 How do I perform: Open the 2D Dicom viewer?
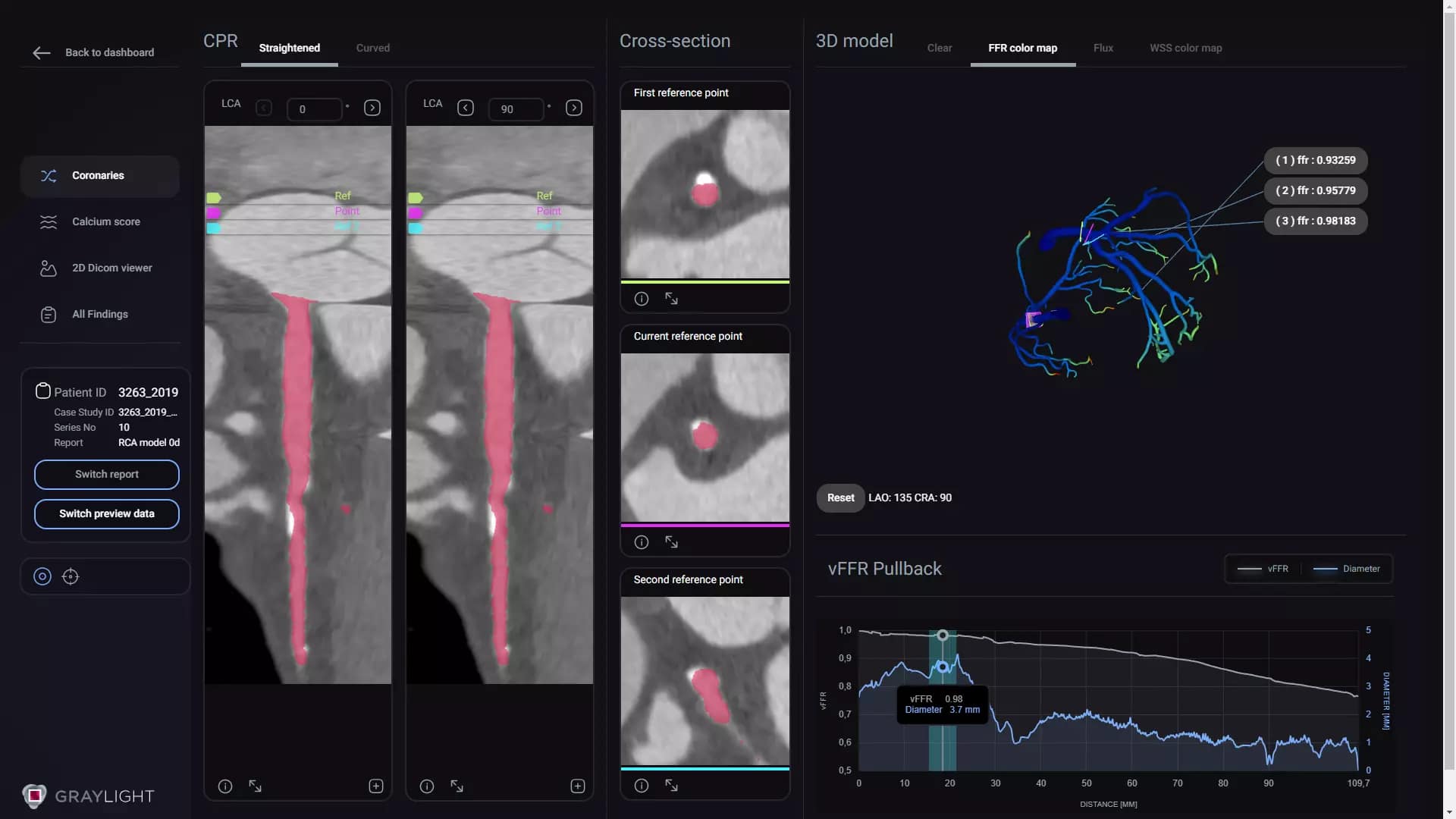(x=111, y=268)
